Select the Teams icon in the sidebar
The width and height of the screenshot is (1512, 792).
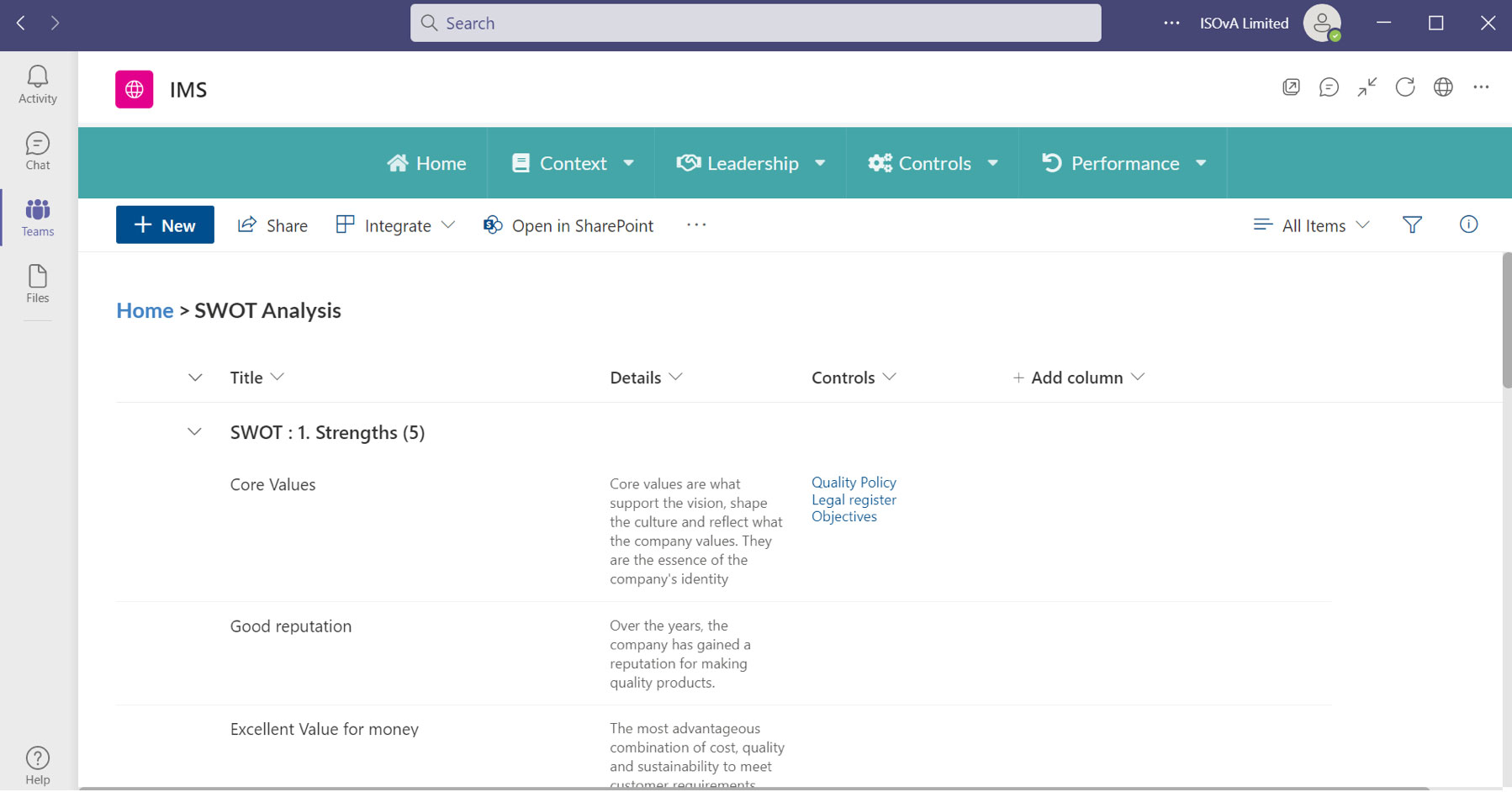[37, 217]
